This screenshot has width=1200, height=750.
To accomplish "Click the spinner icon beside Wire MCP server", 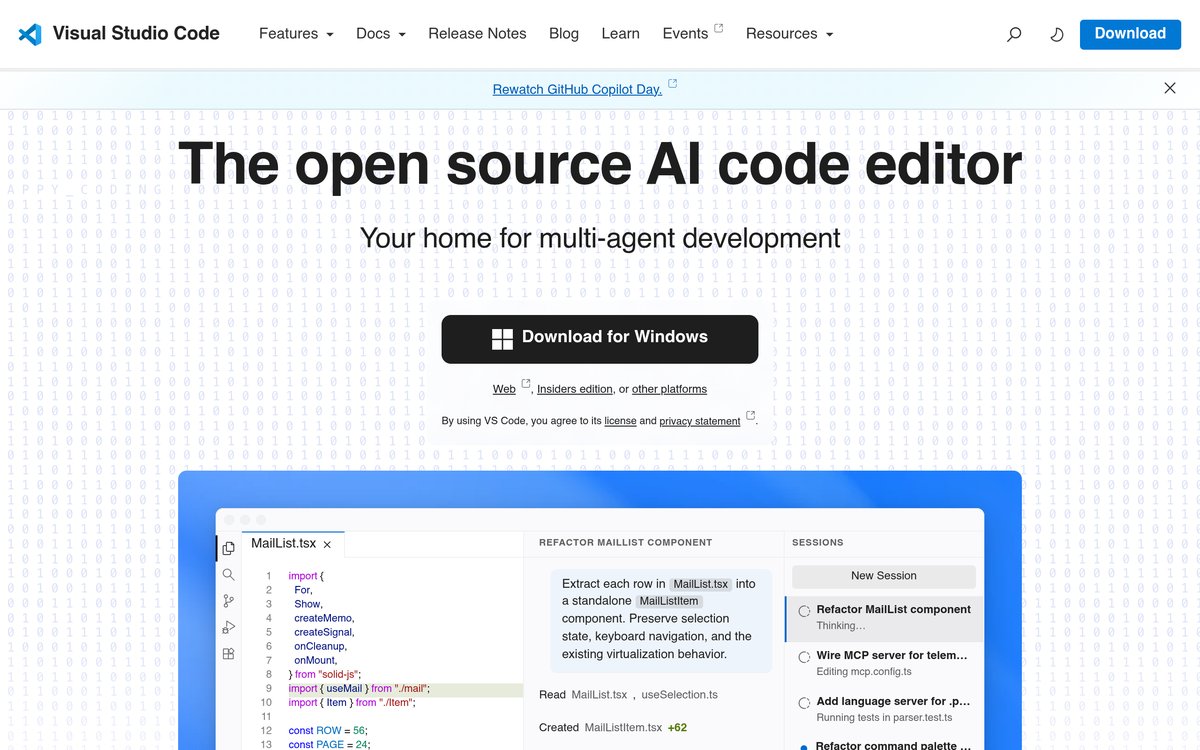I will [804, 657].
